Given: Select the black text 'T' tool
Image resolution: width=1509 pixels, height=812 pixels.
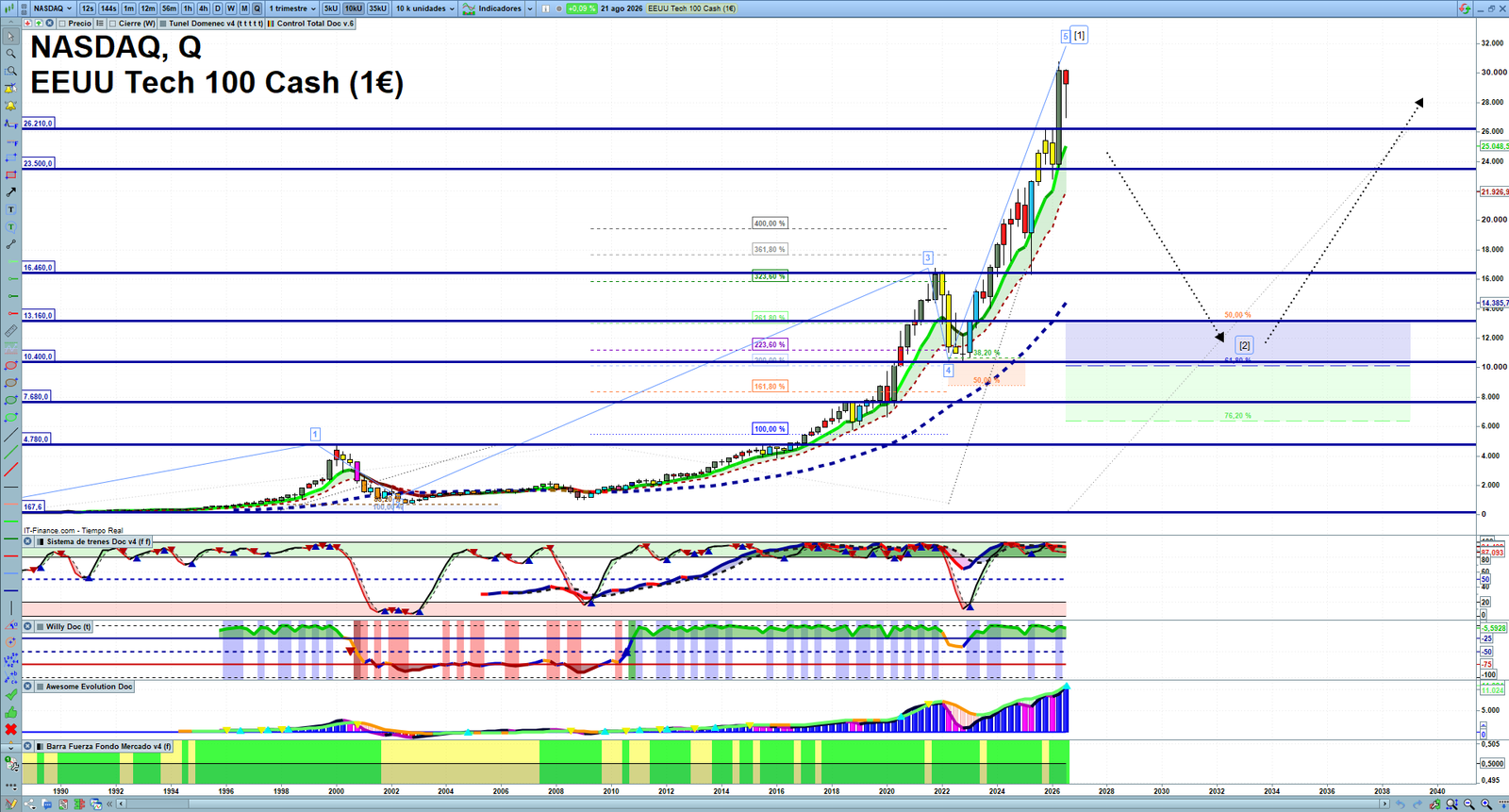Looking at the screenshot, I should coord(10,209).
